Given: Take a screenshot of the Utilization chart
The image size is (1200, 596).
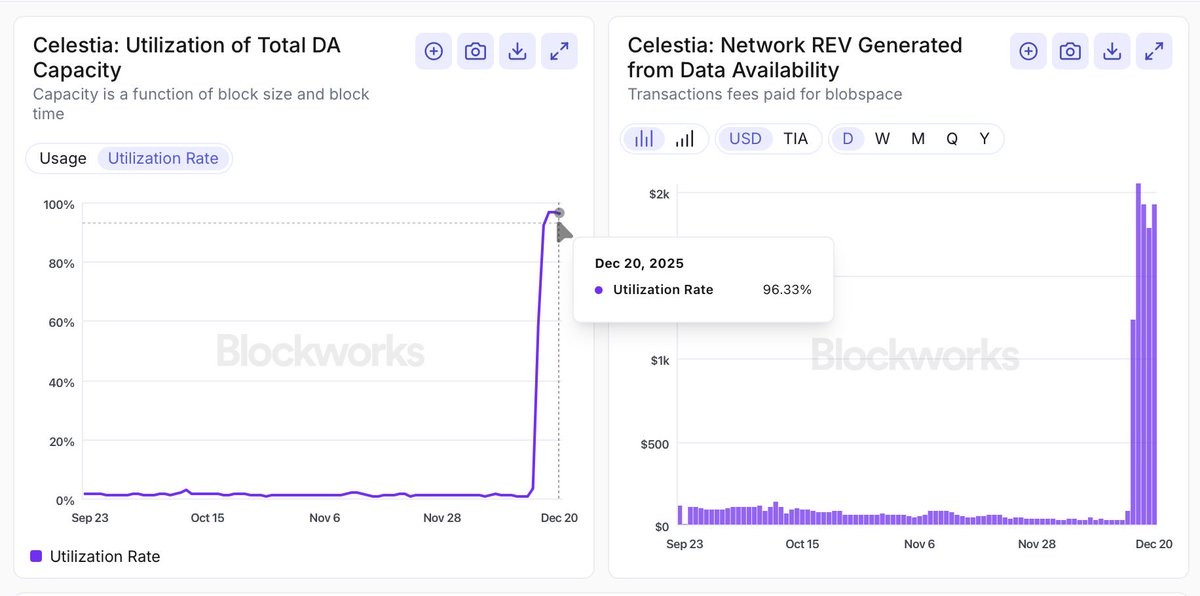Looking at the screenshot, I should (476, 51).
